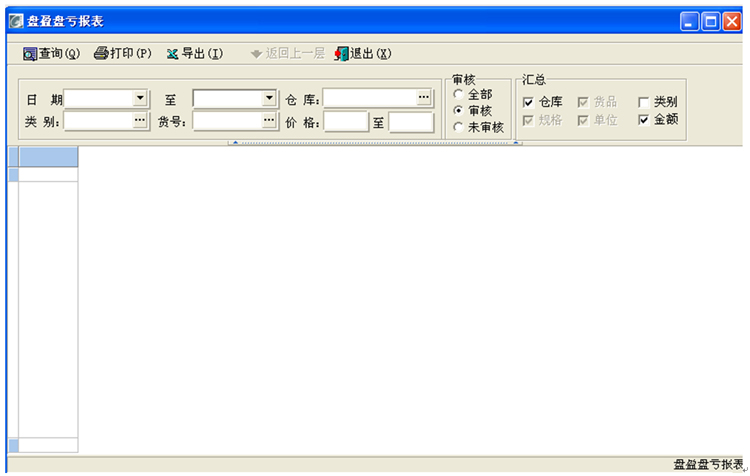750x476 pixels.
Task: Click the application icon in title bar
Action: [x=16, y=21]
